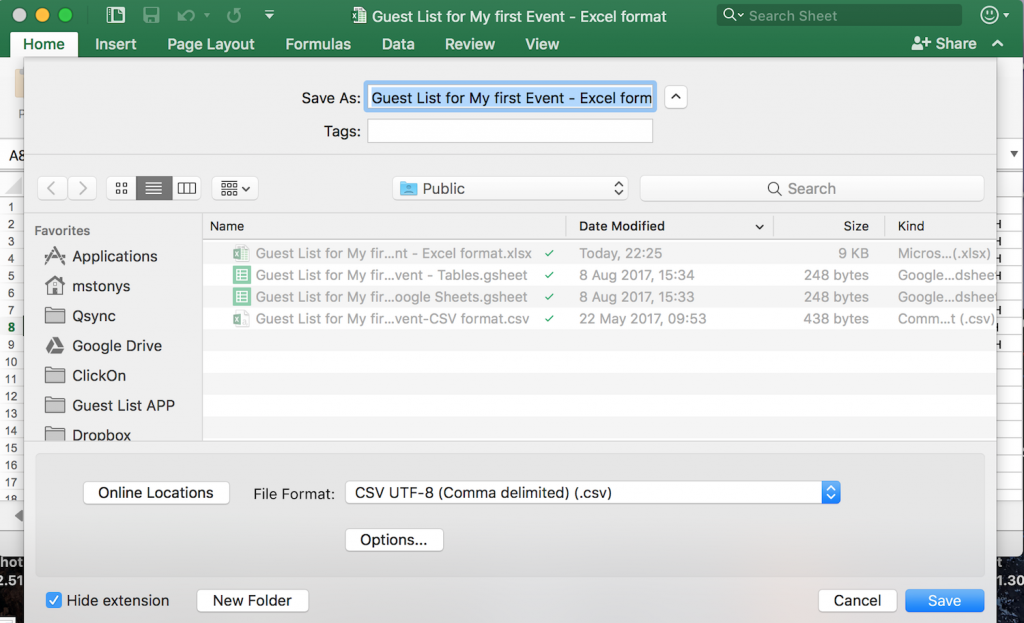Click the Online Locations button
The height and width of the screenshot is (623, 1024).
click(x=156, y=492)
